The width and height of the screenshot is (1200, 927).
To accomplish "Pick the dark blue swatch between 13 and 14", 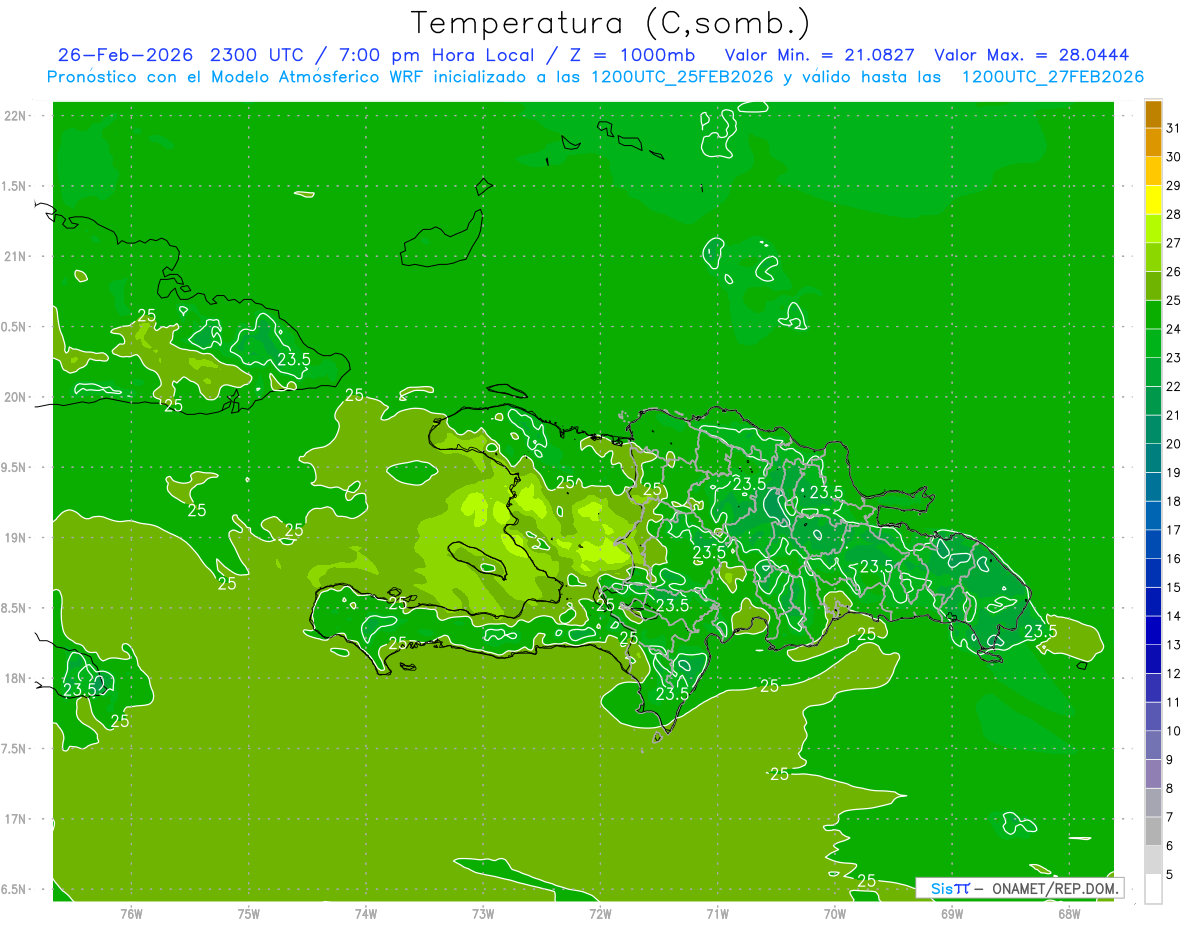I will coord(1153,631).
